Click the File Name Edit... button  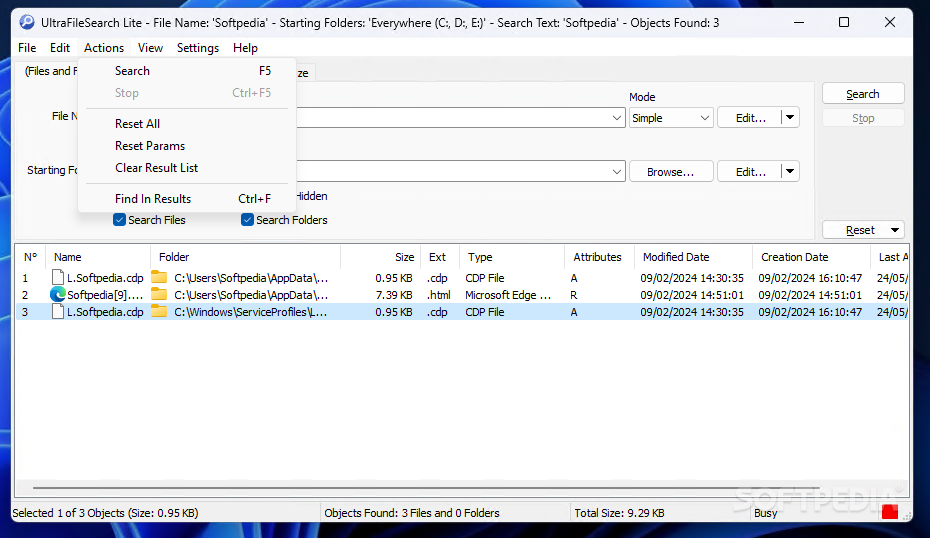(750, 118)
